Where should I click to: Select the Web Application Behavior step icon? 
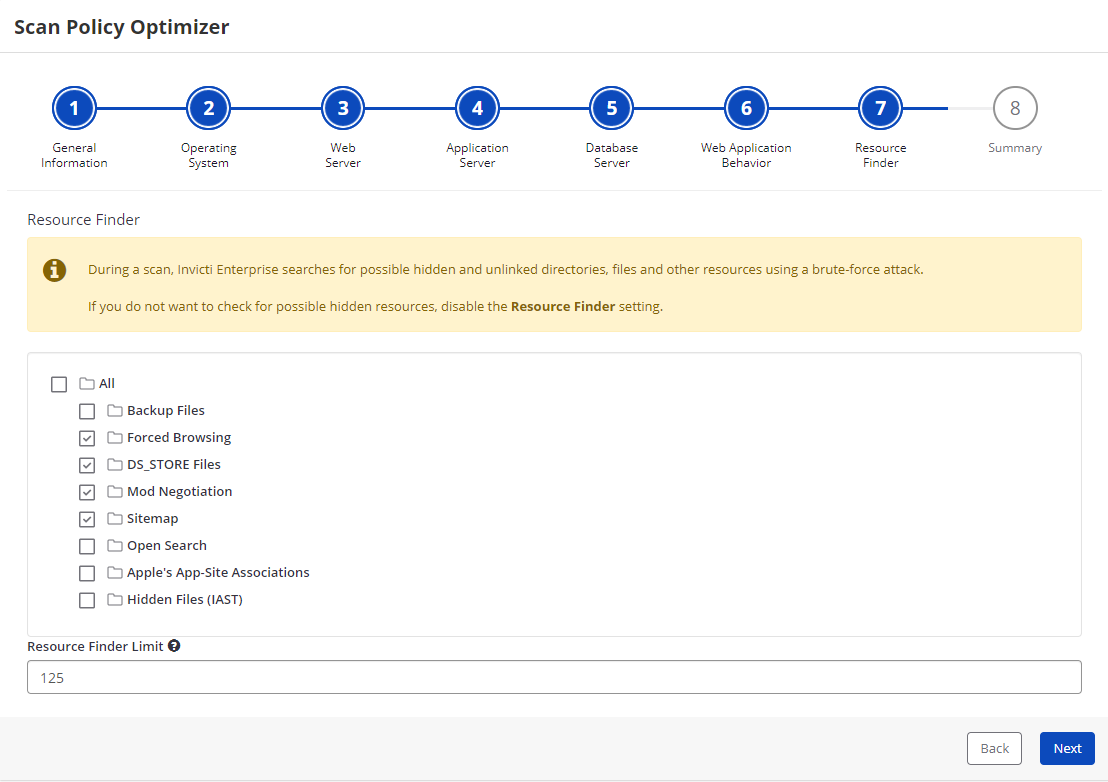pos(746,107)
